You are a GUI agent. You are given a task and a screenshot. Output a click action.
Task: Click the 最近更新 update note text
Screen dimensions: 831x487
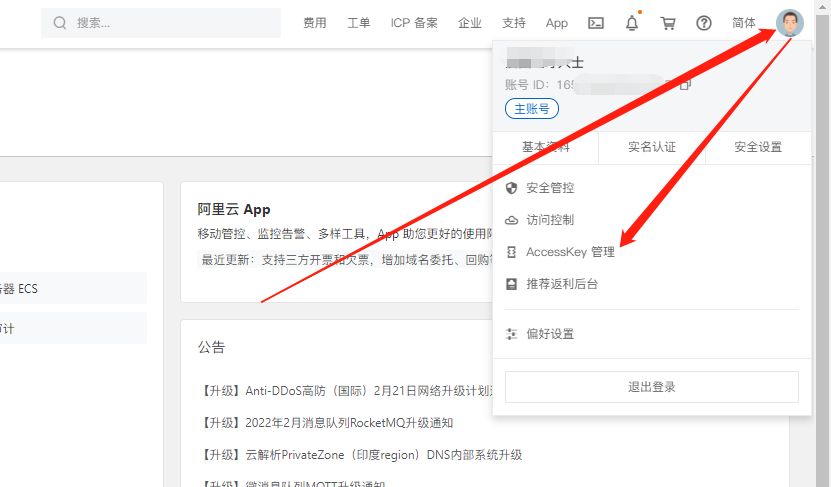pyautogui.click(x=345, y=260)
